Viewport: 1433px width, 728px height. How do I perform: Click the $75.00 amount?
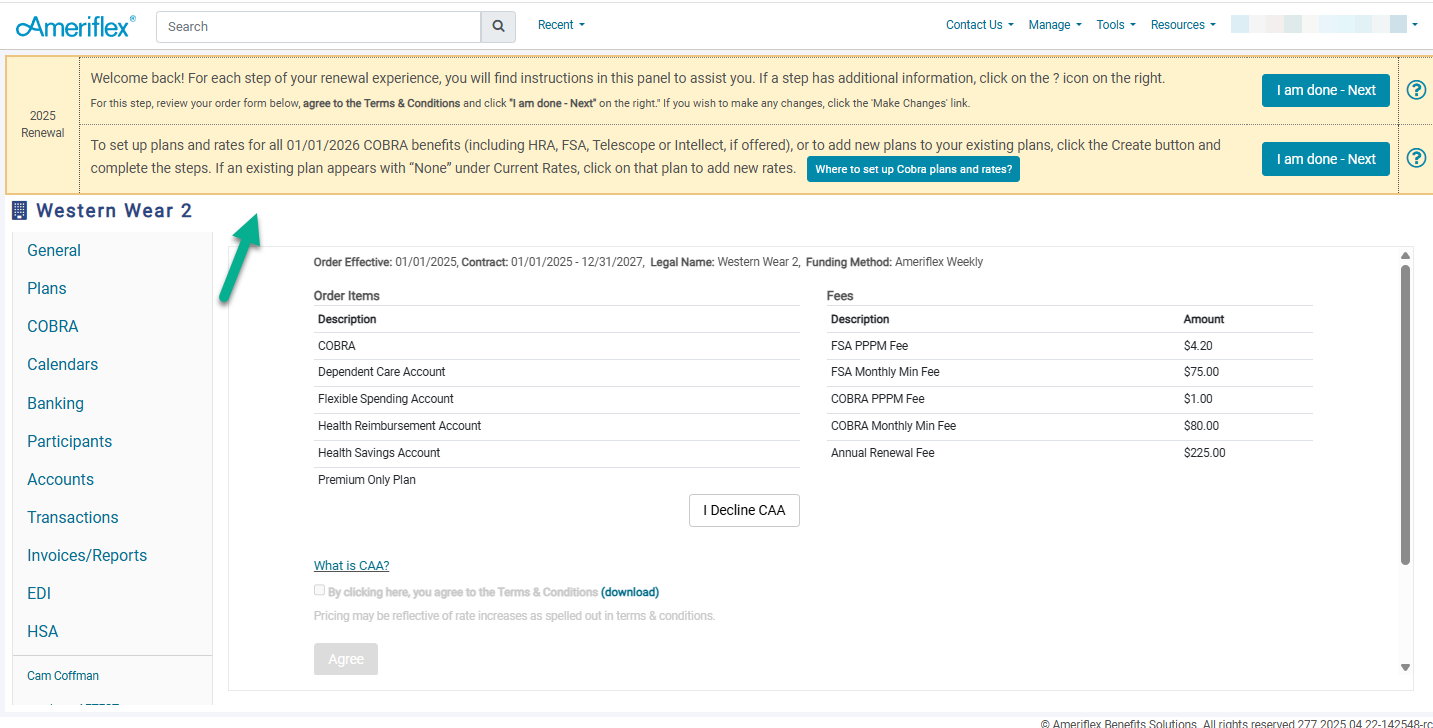[1201, 372]
